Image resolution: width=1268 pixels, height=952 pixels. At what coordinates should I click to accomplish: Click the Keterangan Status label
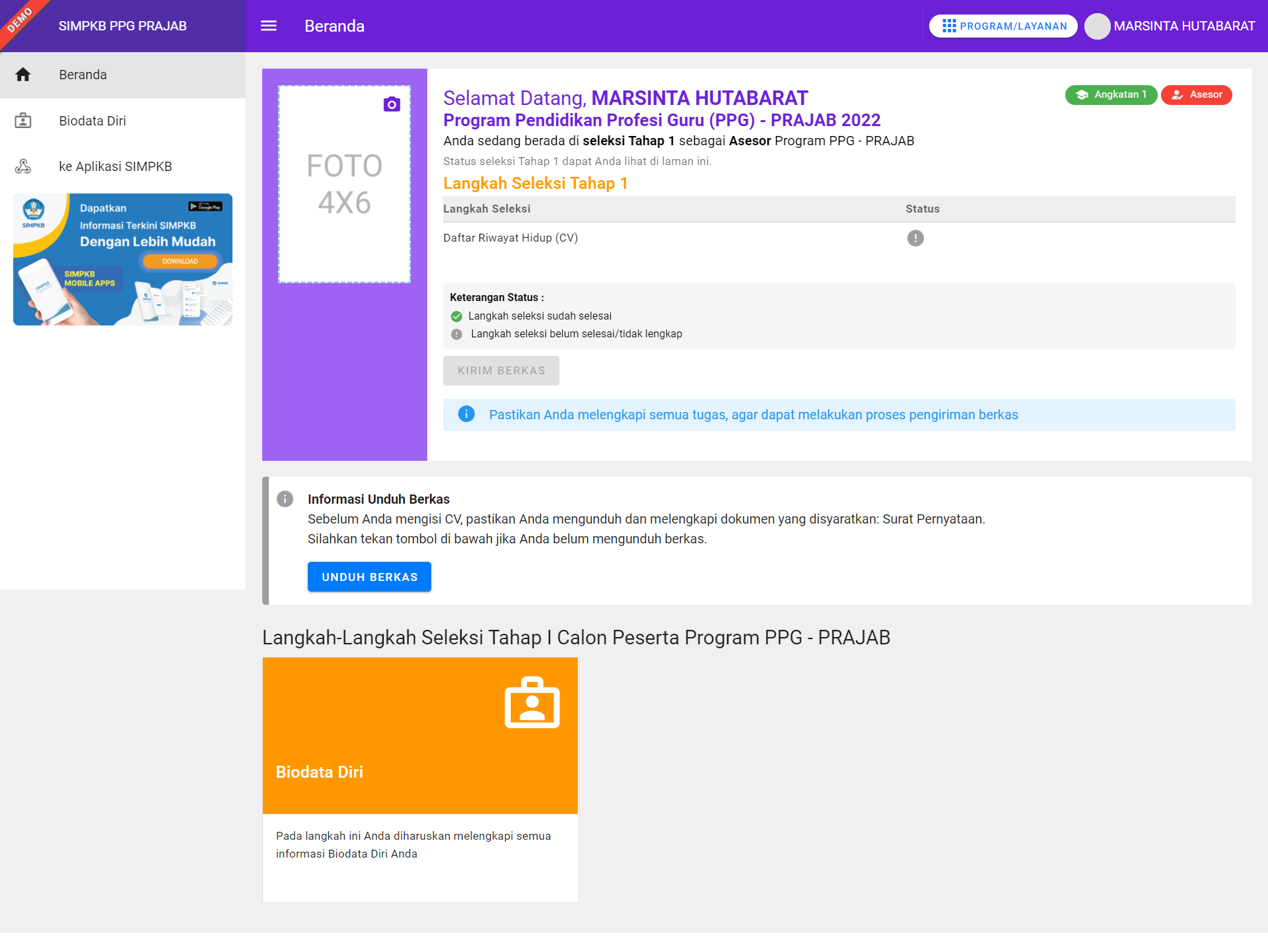pos(497,297)
